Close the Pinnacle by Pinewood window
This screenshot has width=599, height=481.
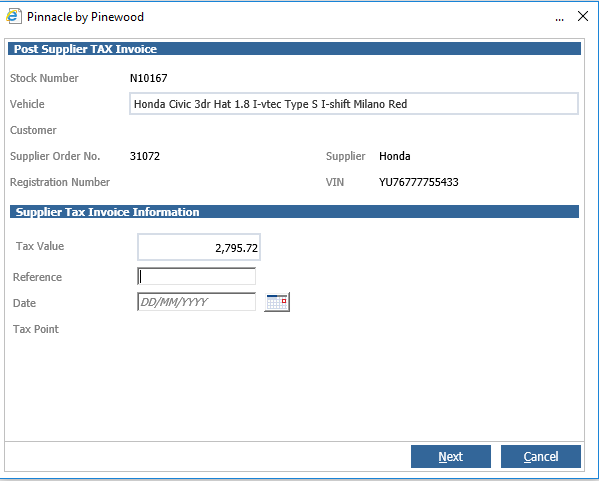click(583, 16)
